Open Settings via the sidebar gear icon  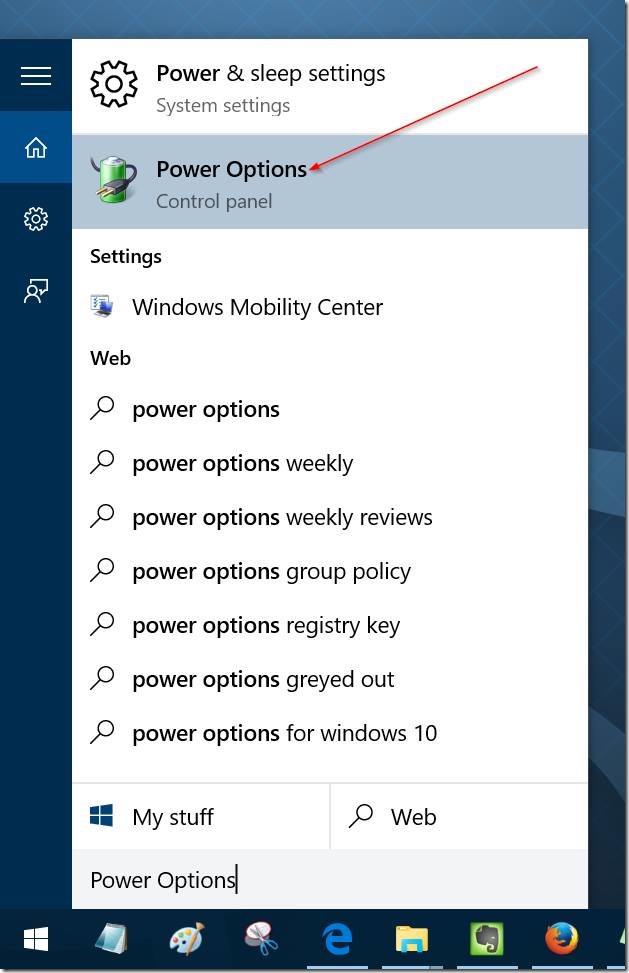coord(36,219)
